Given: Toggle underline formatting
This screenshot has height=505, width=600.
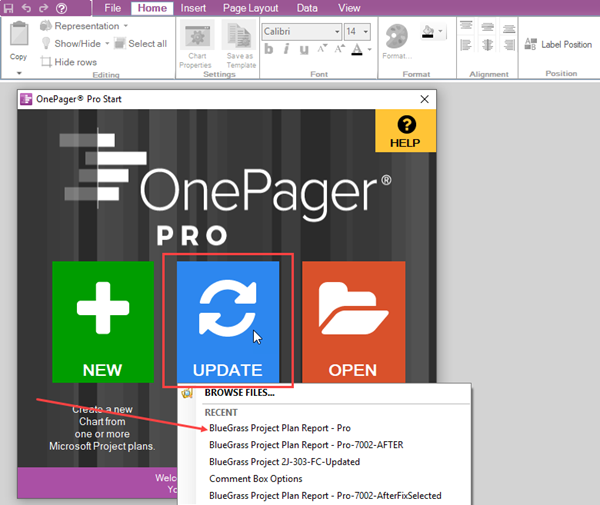Looking at the screenshot, I should pyautogui.click(x=304, y=49).
